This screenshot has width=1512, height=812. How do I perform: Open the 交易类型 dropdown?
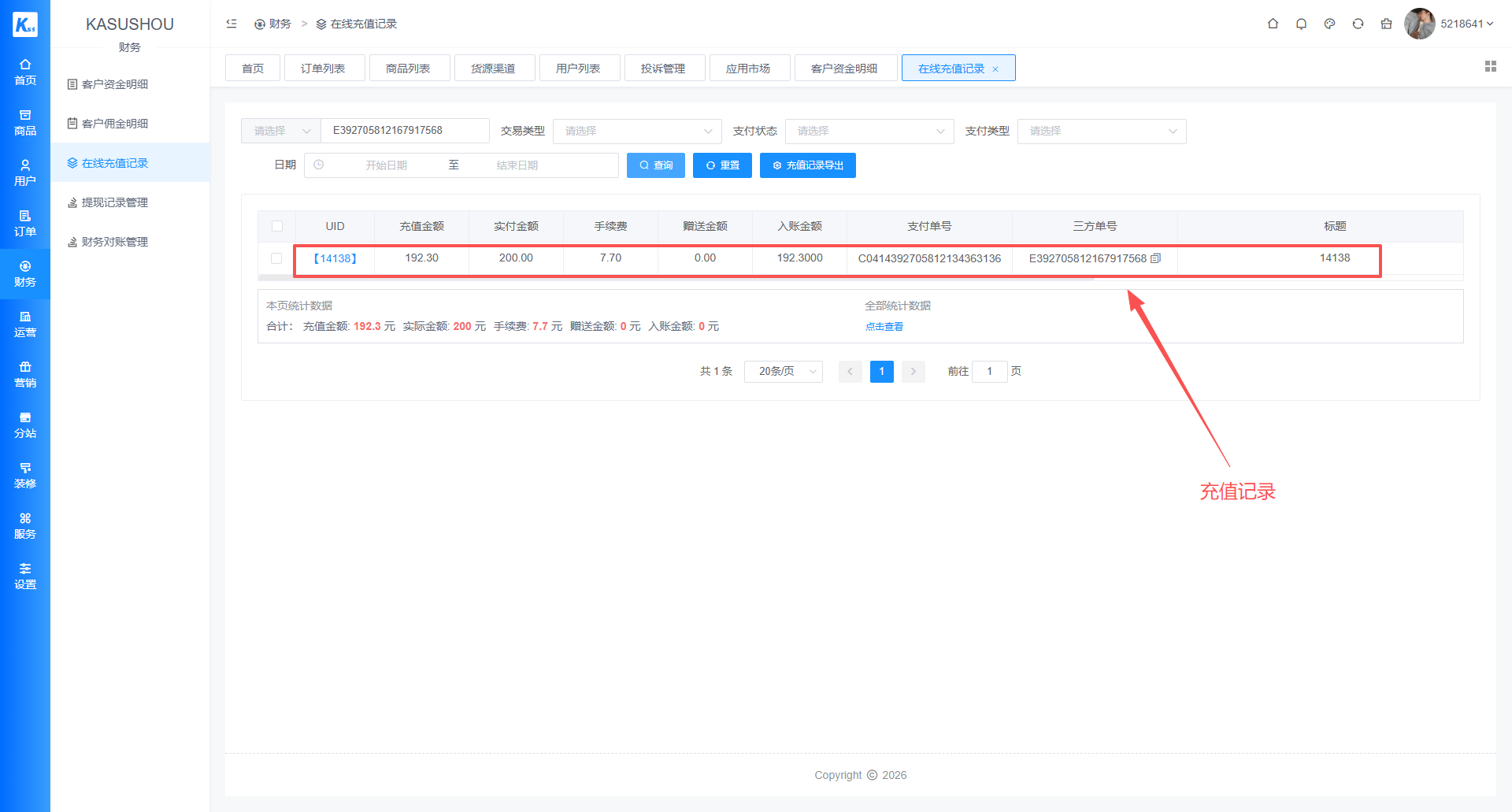point(636,131)
